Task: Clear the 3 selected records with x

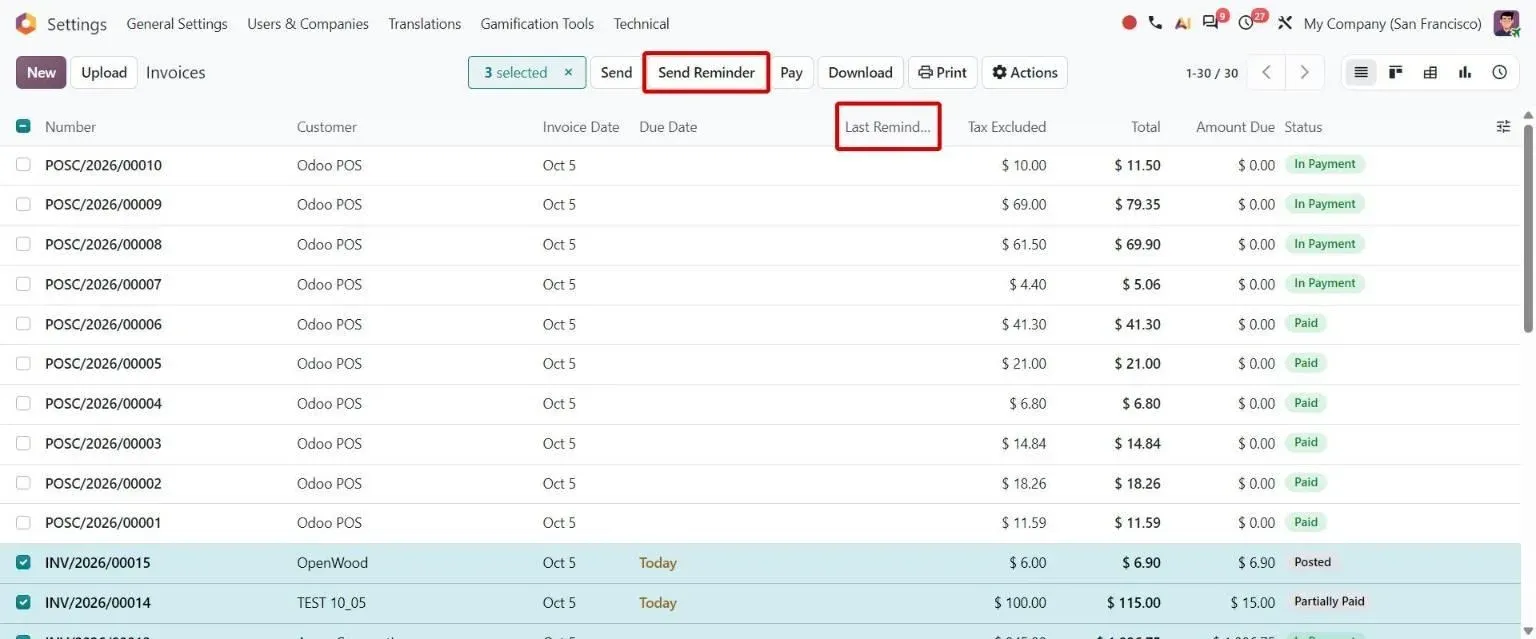Action: coord(568,72)
